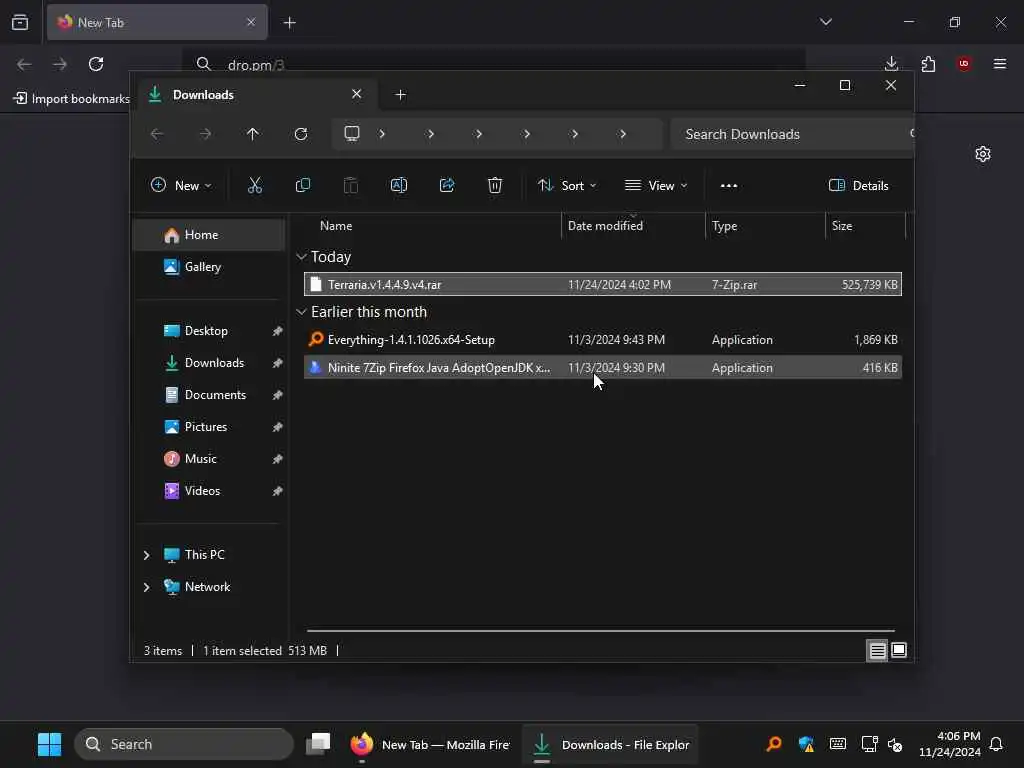Open Videos in the navigation pane
Screen dimensions: 1024x768
[x=209, y=491]
